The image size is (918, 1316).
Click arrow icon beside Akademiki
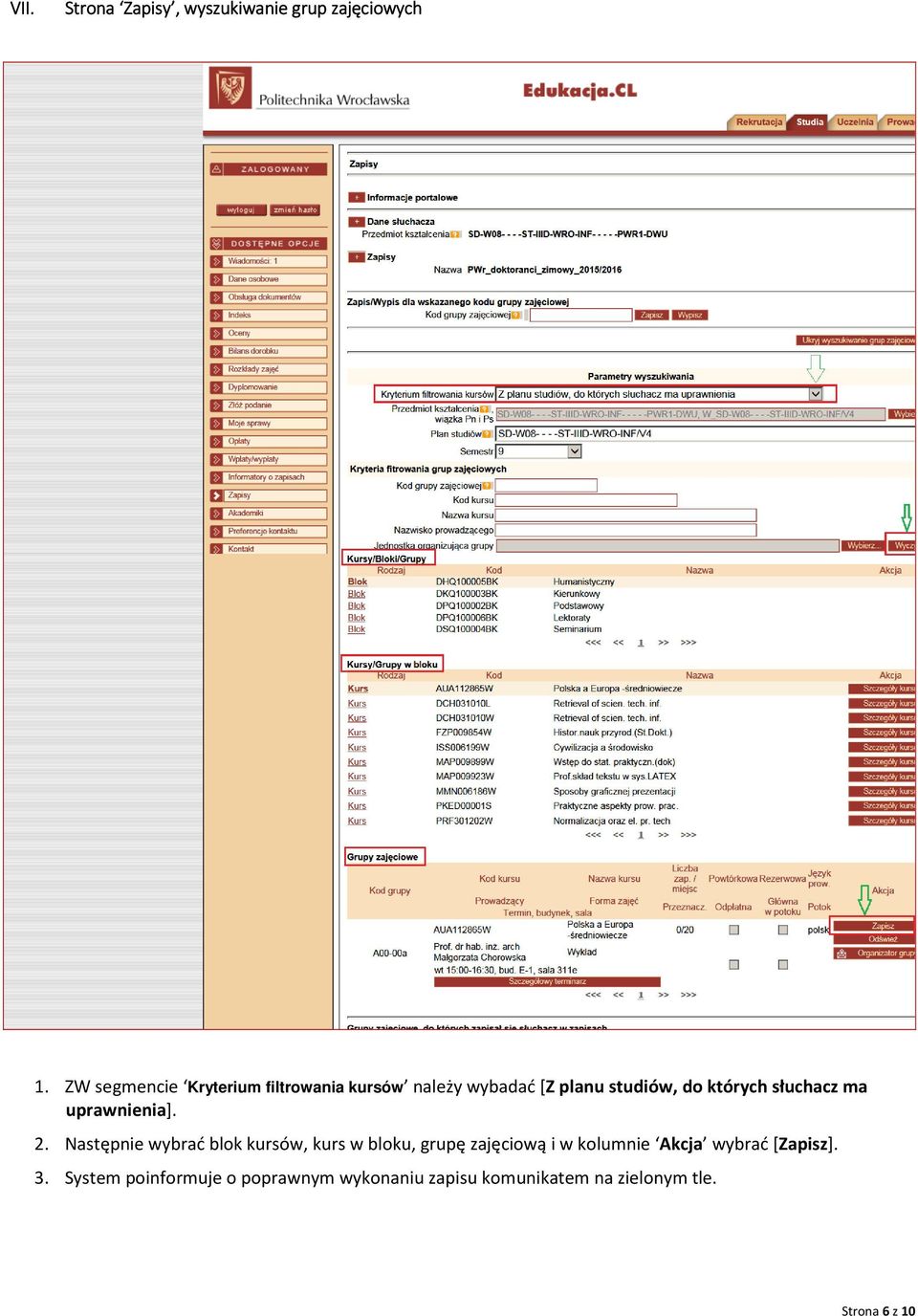click(217, 513)
